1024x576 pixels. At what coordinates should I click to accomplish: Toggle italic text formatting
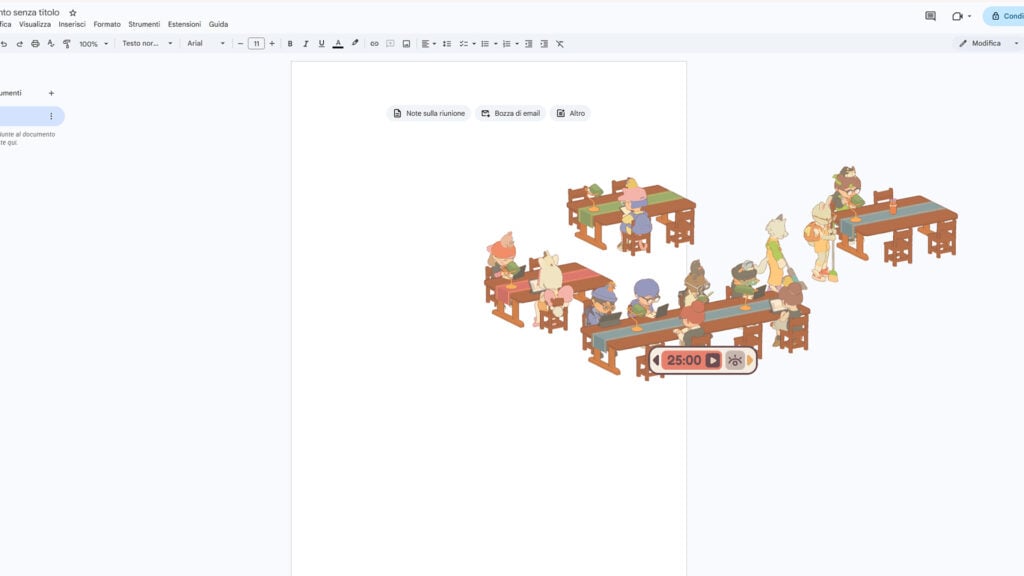point(305,43)
